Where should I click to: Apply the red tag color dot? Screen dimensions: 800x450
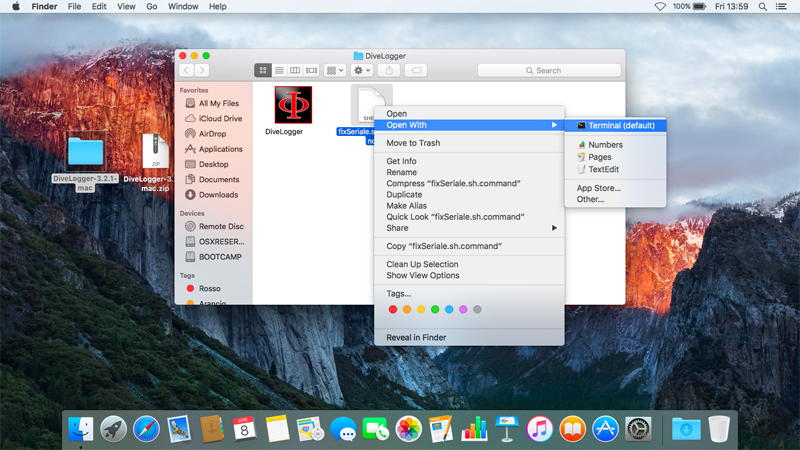click(x=392, y=310)
